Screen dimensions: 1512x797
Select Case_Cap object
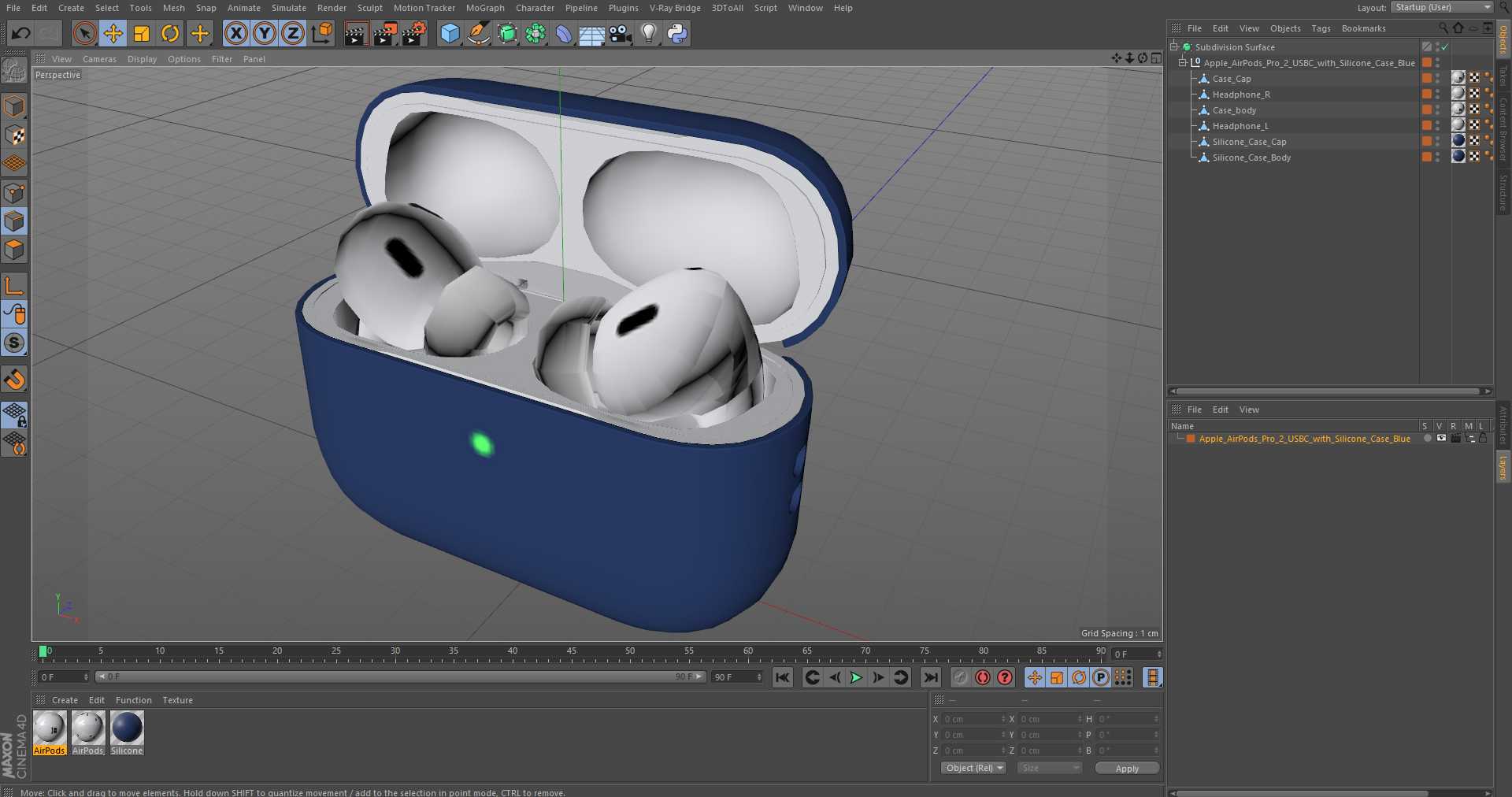1232,79
